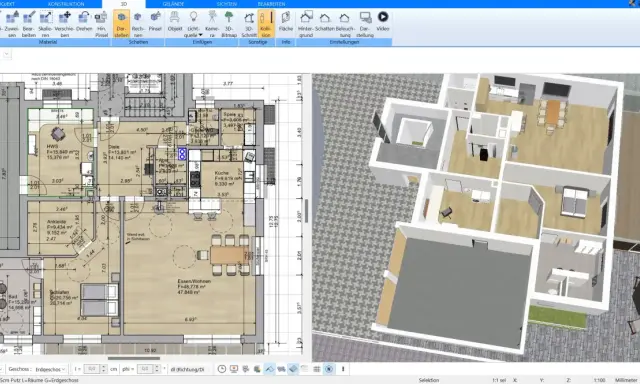Switch to the Konstruktion ribbon tab
Screen dimensions: 640x384
[x=66, y=4]
